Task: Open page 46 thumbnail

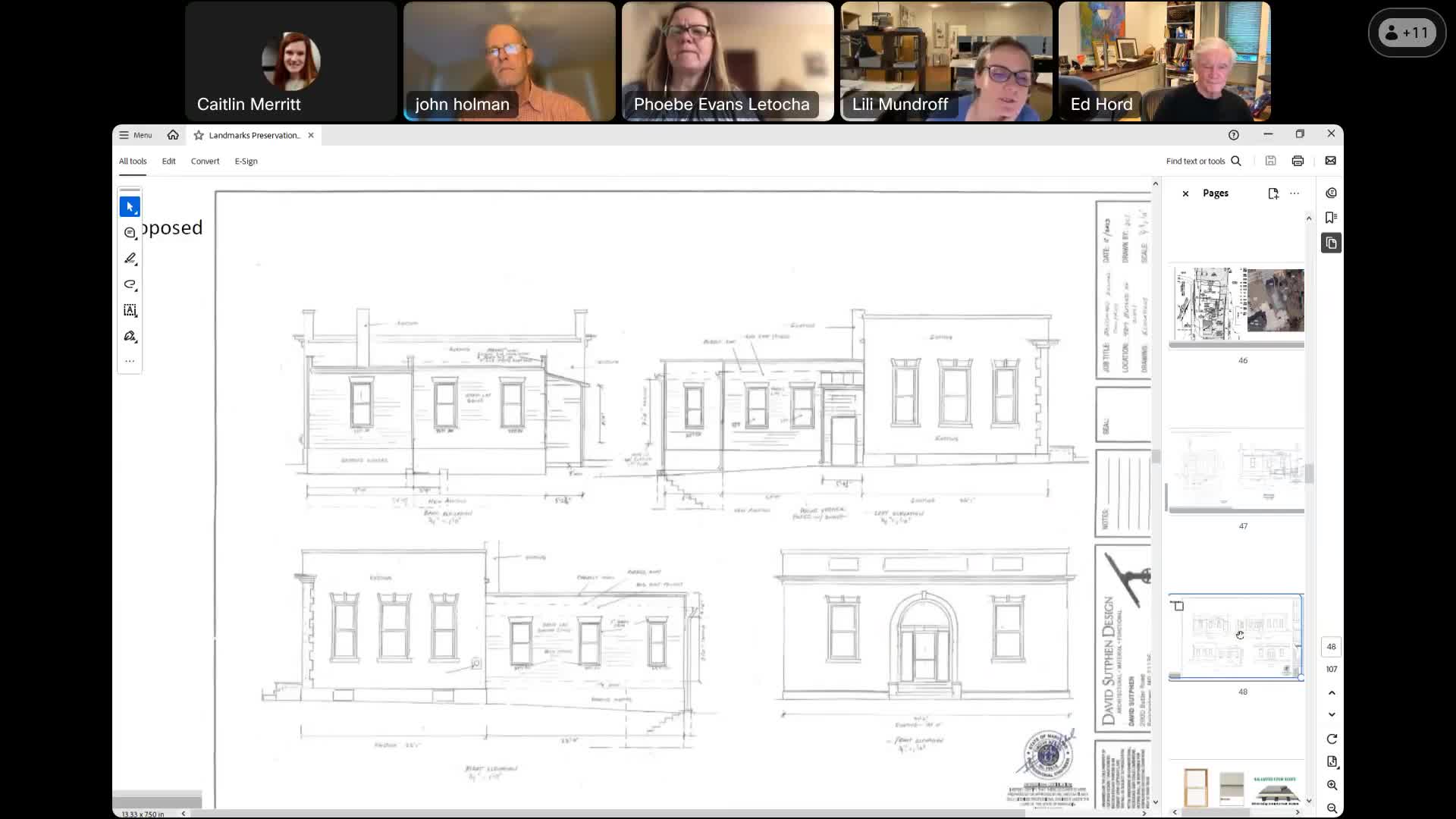Action: click(x=1238, y=305)
